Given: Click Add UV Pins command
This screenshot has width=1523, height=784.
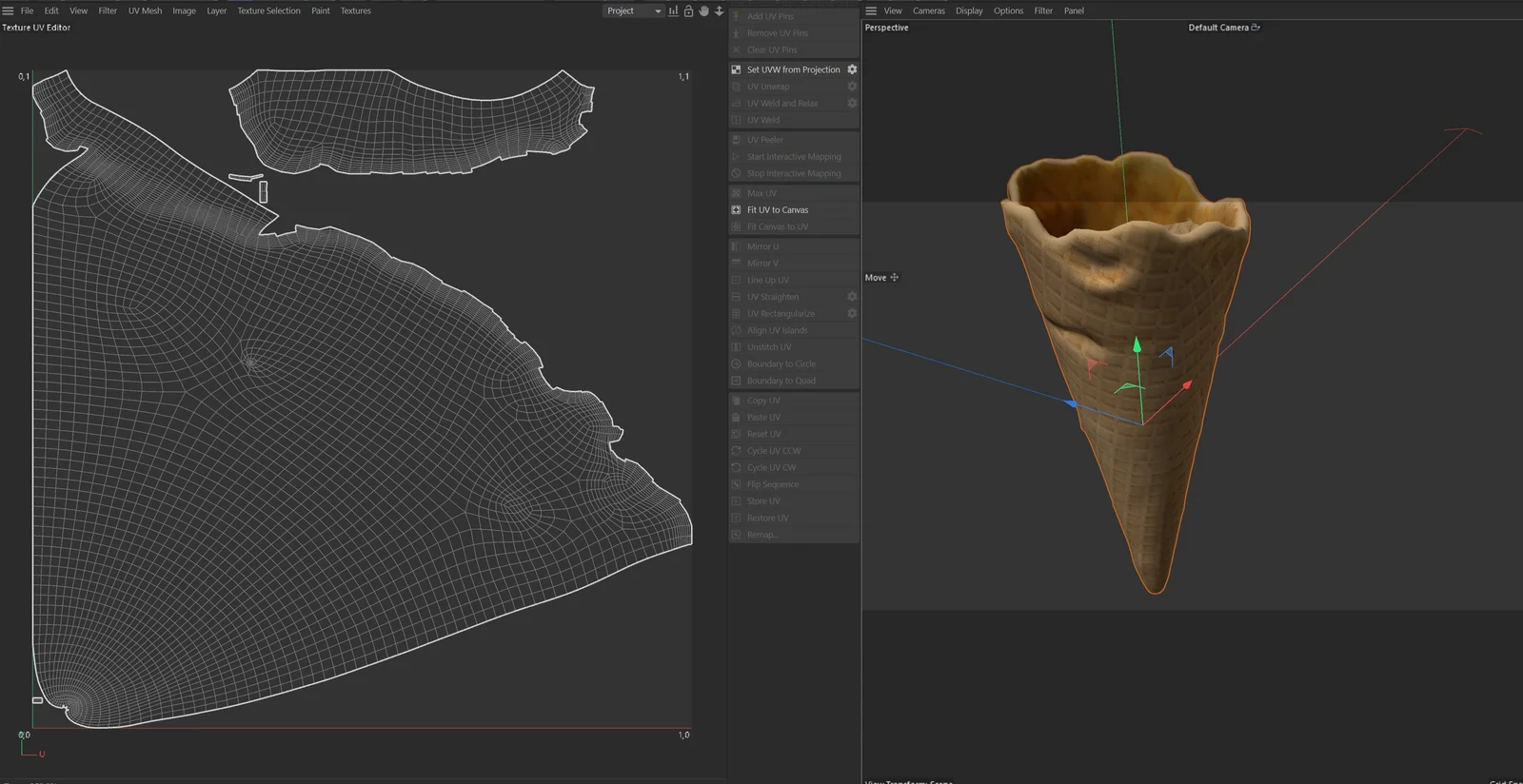Looking at the screenshot, I should click(769, 16).
